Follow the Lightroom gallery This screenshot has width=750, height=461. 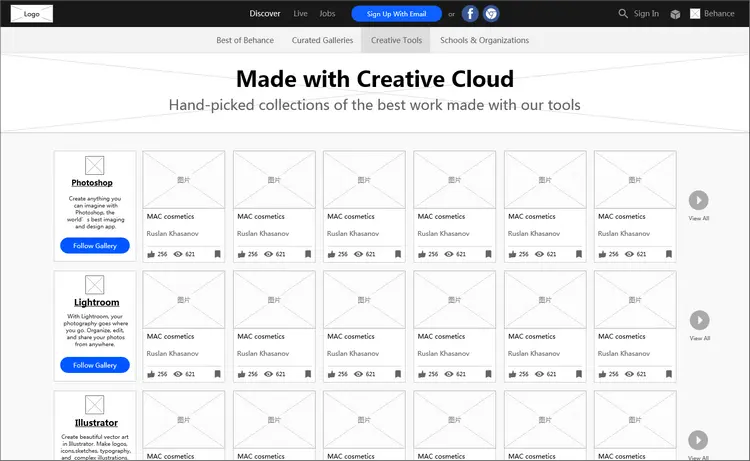point(95,365)
